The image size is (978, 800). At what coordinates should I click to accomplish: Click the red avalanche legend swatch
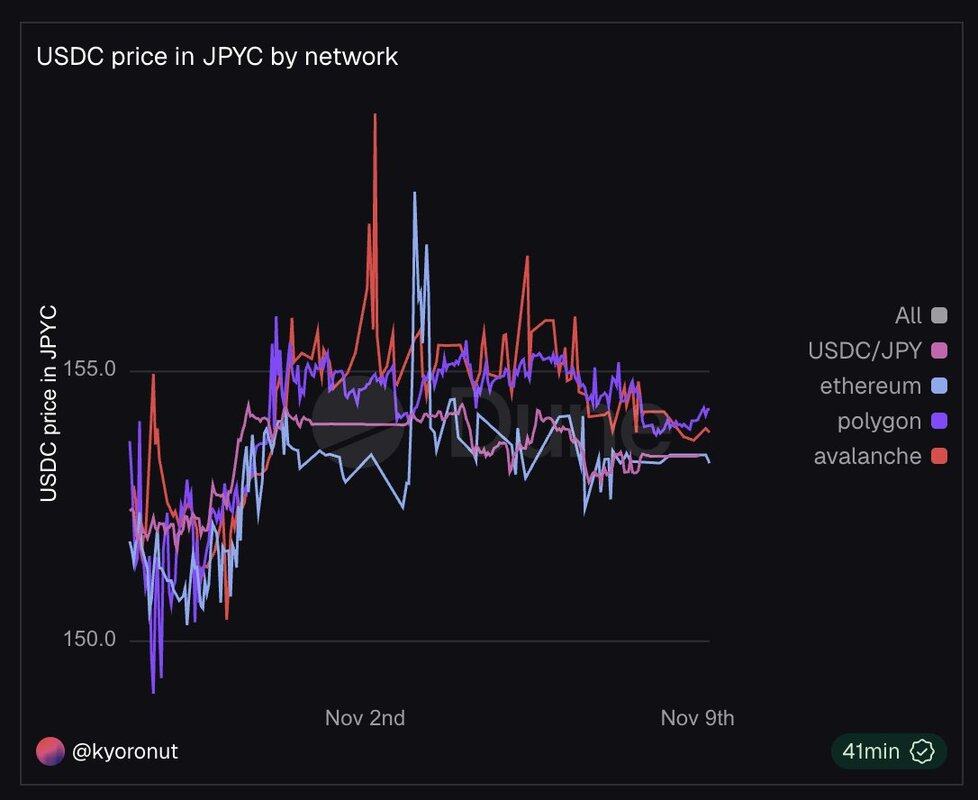938,456
